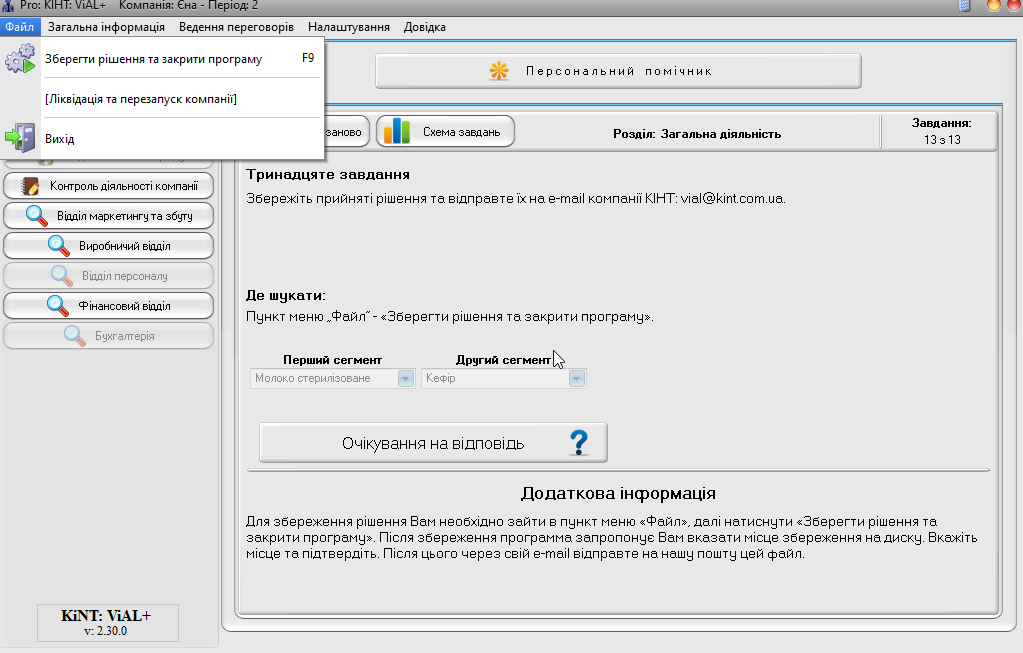Click the bar chart icon on Схема завдань
Viewport: 1023px width, 653px height.
click(x=397, y=132)
